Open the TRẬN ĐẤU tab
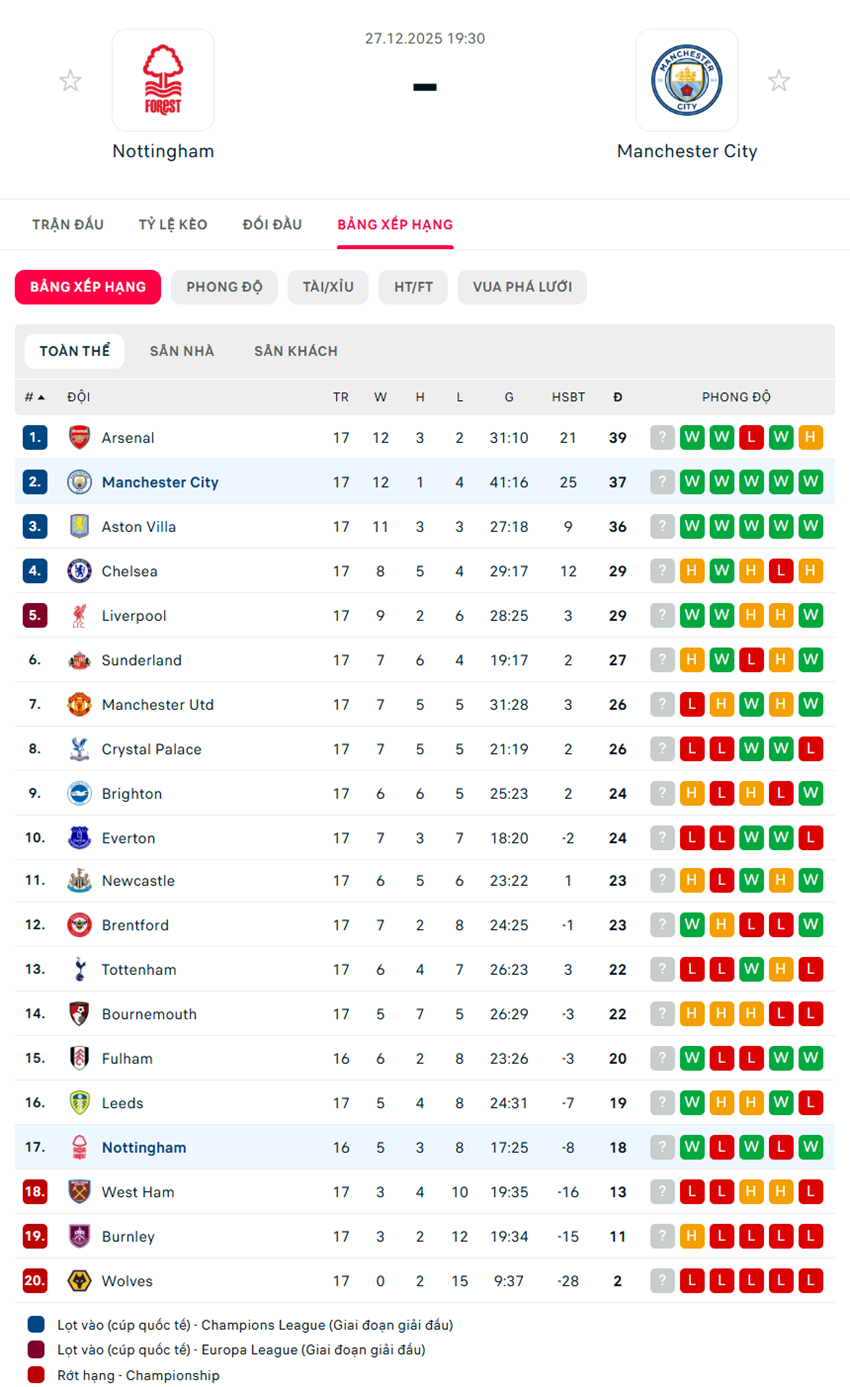 point(67,224)
